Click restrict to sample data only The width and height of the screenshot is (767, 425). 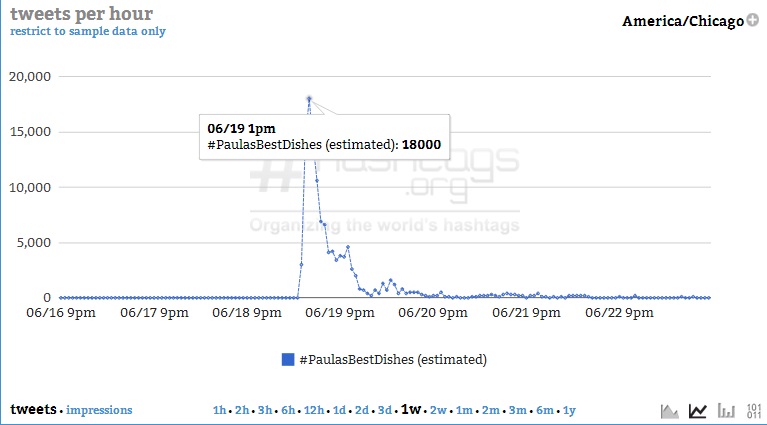88,31
